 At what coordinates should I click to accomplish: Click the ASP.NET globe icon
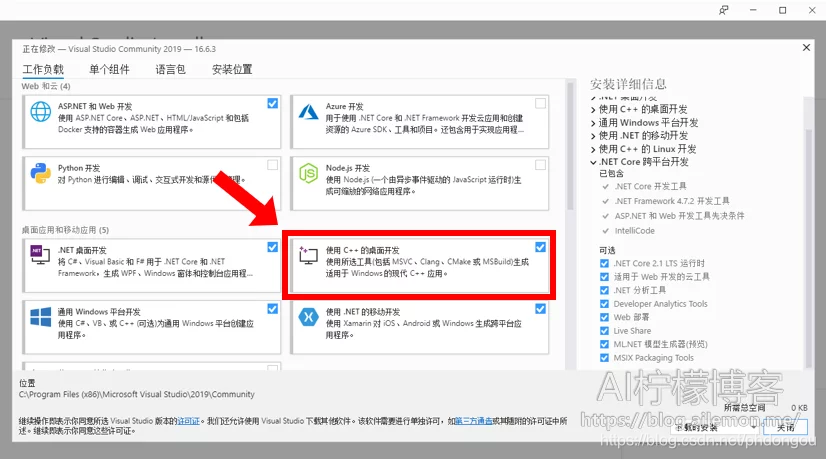point(41,112)
